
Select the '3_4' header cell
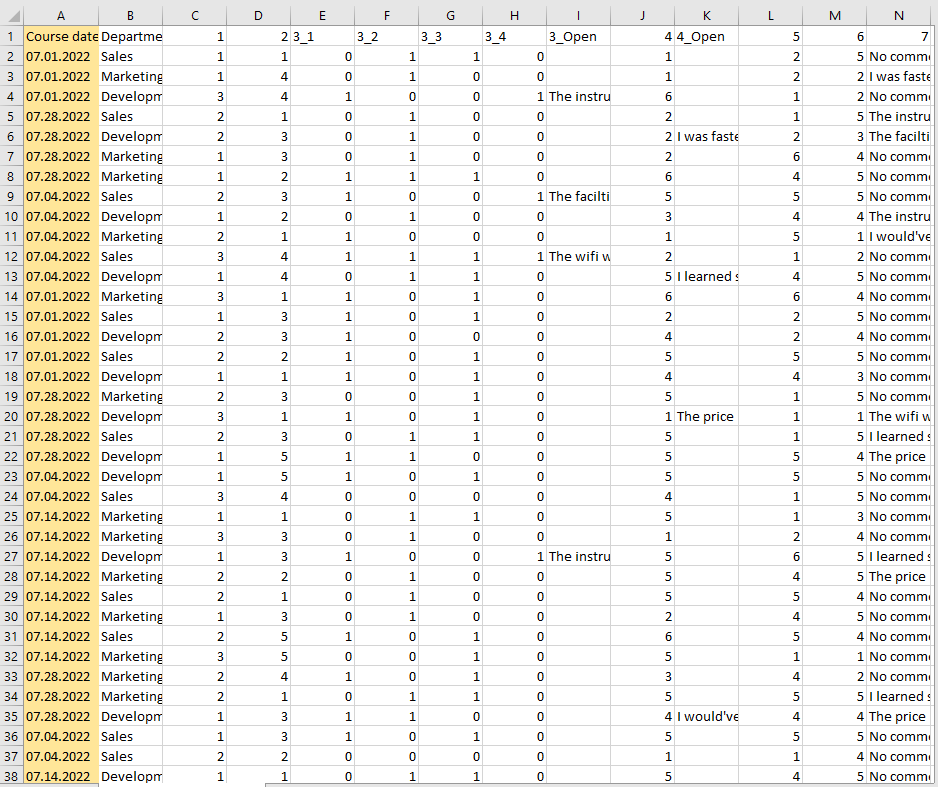pyautogui.click(x=514, y=36)
